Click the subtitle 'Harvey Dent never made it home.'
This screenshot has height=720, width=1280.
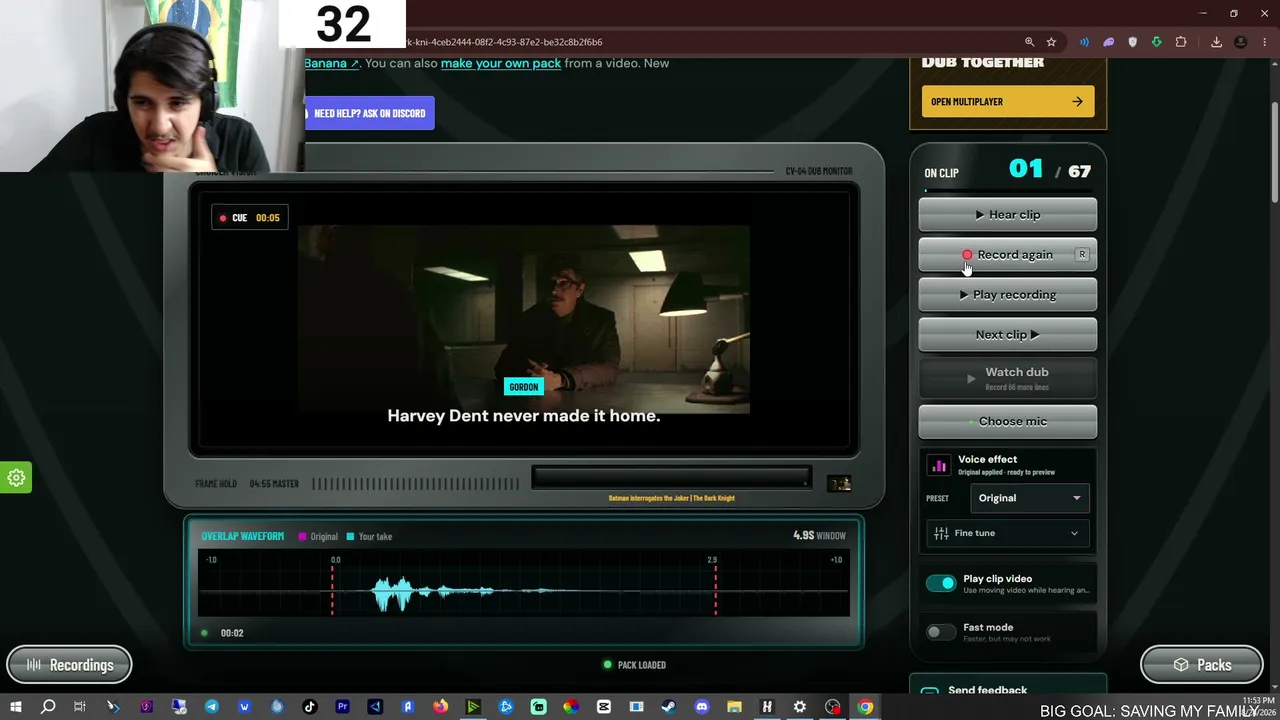tap(524, 415)
